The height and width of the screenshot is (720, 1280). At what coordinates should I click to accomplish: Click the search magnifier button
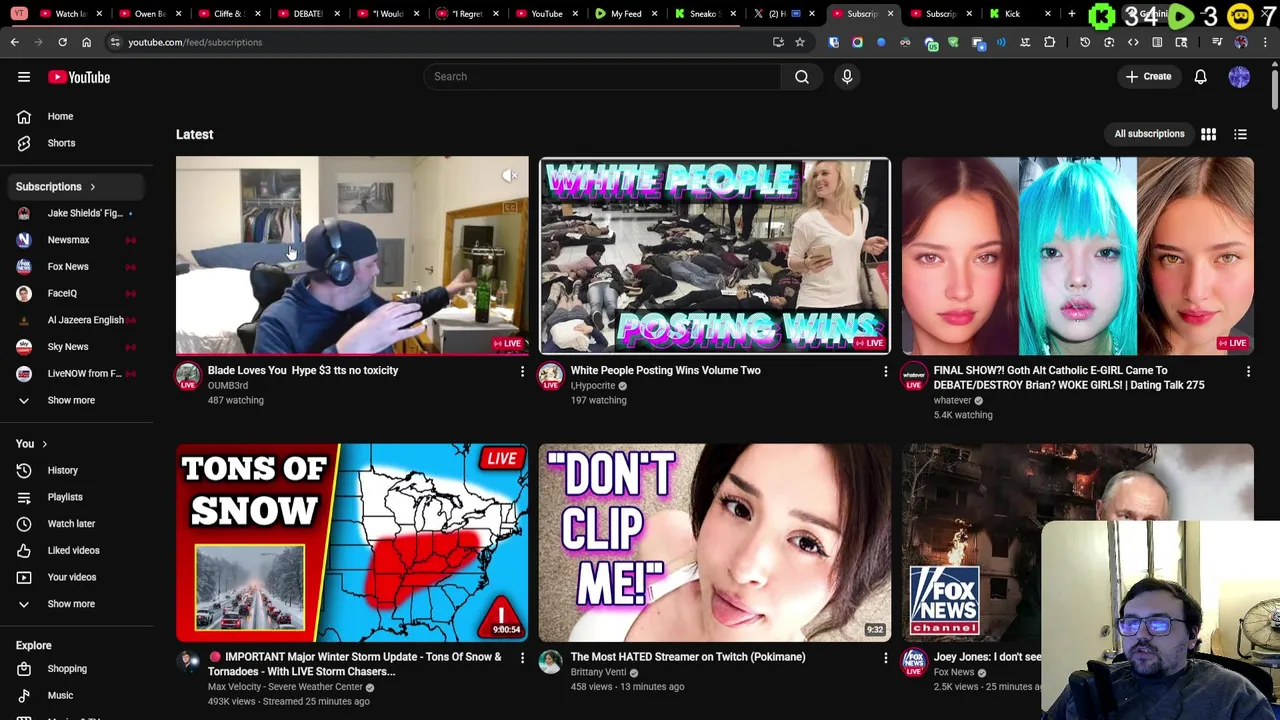[x=802, y=77]
